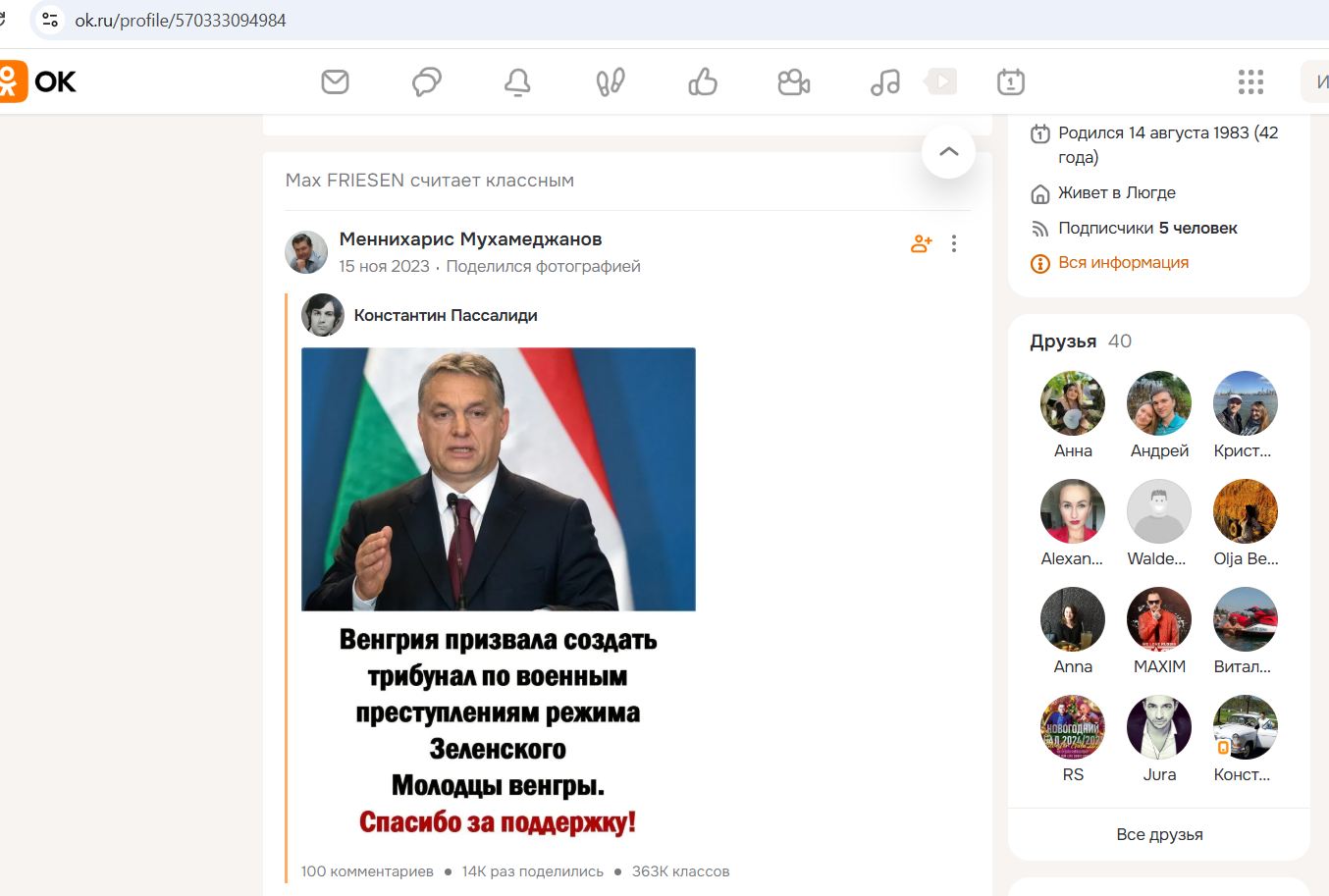The height and width of the screenshot is (896, 1329).
Task: Open friend Olja Be... avatar
Action: coord(1246,511)
